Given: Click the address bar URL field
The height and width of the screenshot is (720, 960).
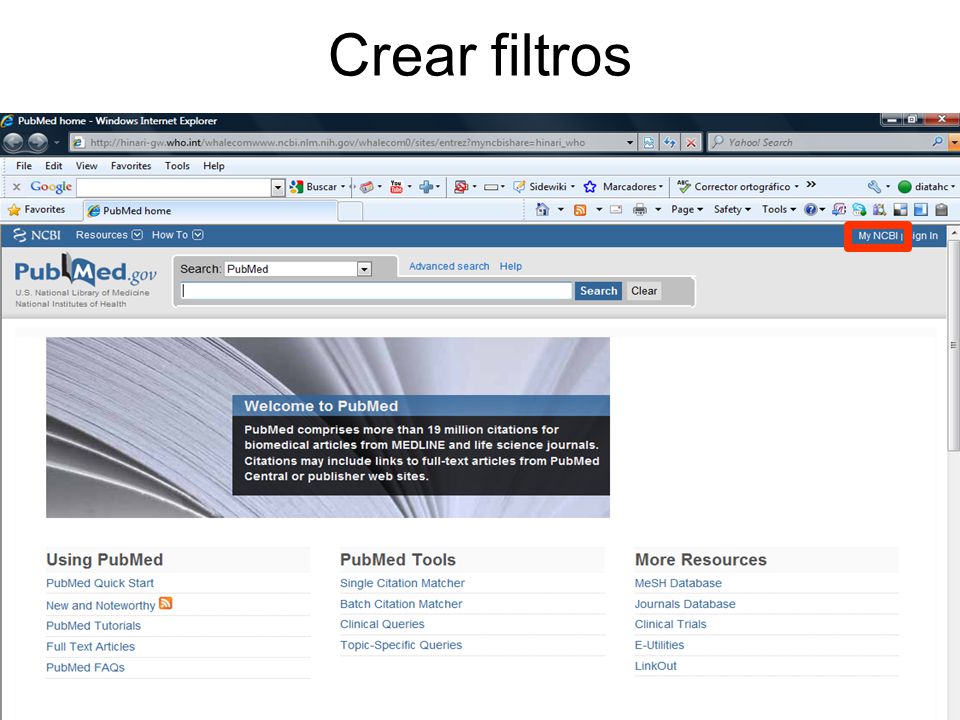Looking at the screenshot, I should 355,143.
